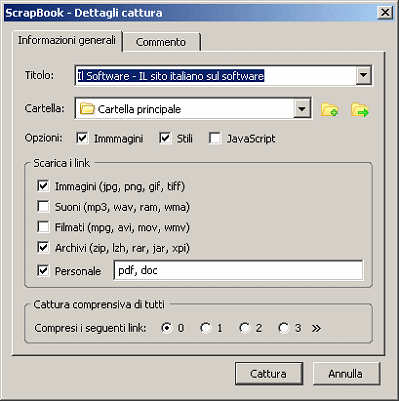Enable the JavaScript checkbox

215,138
